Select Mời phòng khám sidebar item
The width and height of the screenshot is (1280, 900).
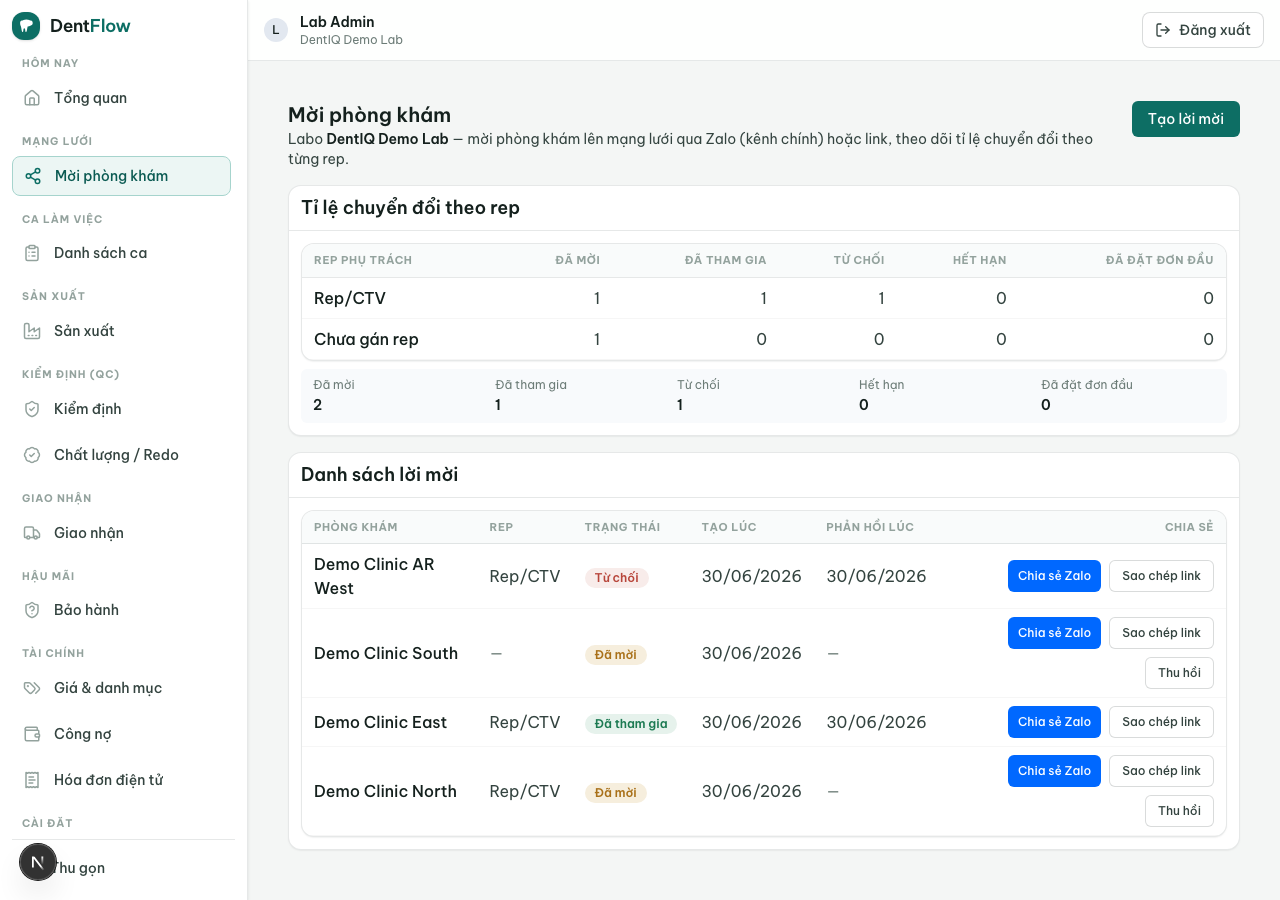pyautogui.click(x=121, y=176)
